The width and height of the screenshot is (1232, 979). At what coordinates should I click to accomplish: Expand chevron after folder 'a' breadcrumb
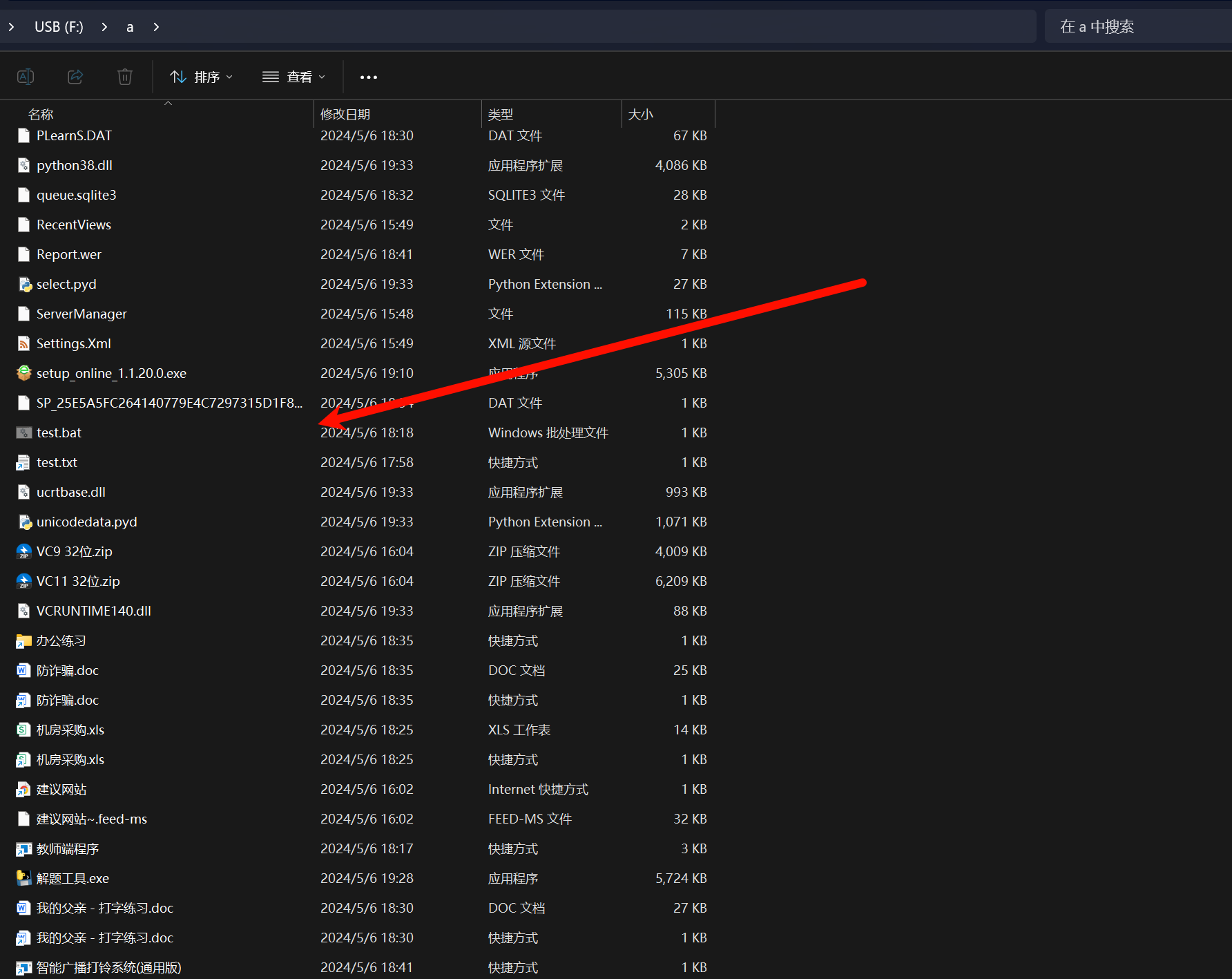coord(156,27)
